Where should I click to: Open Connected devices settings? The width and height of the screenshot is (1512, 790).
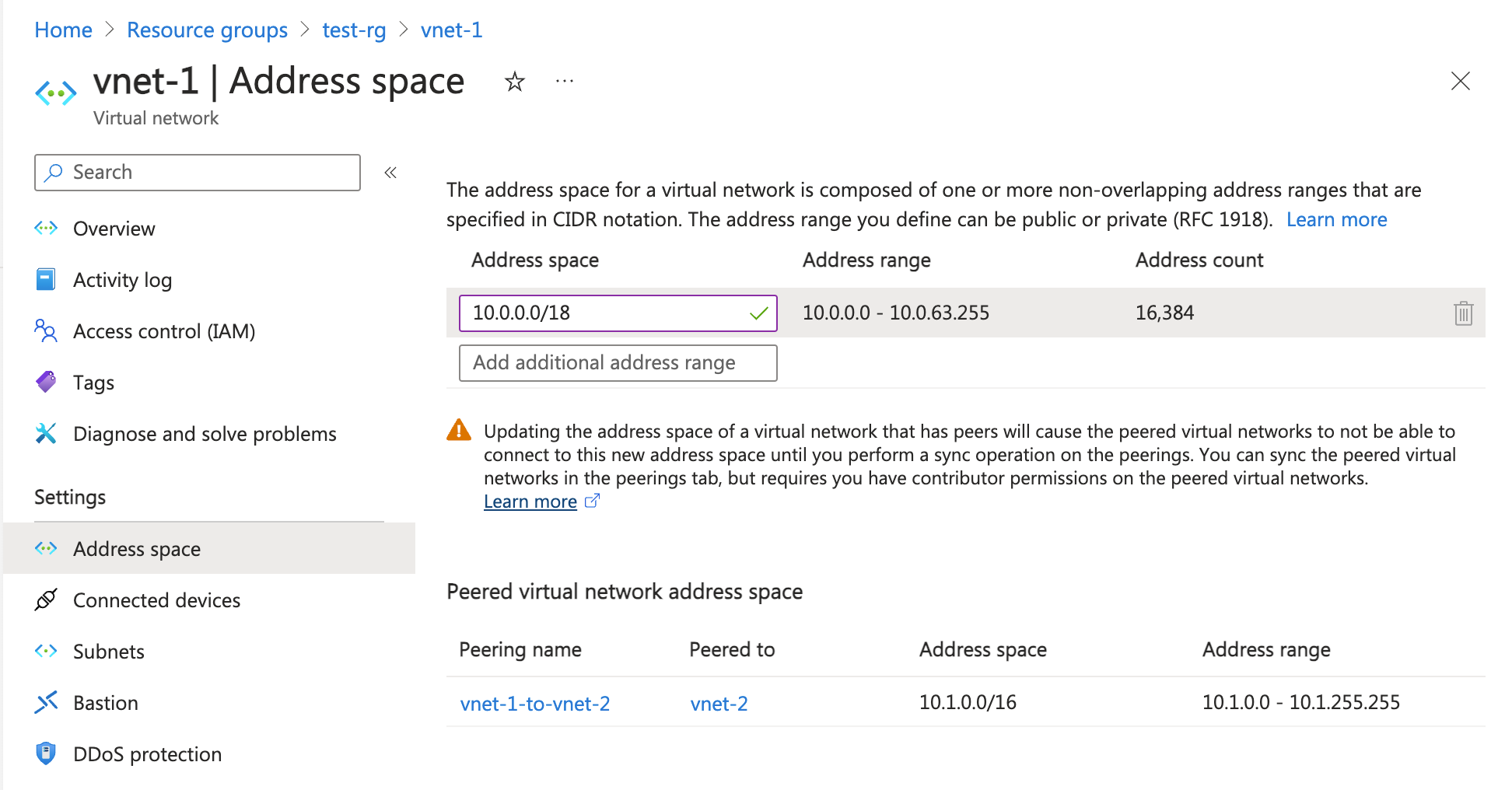coord(156,599)
